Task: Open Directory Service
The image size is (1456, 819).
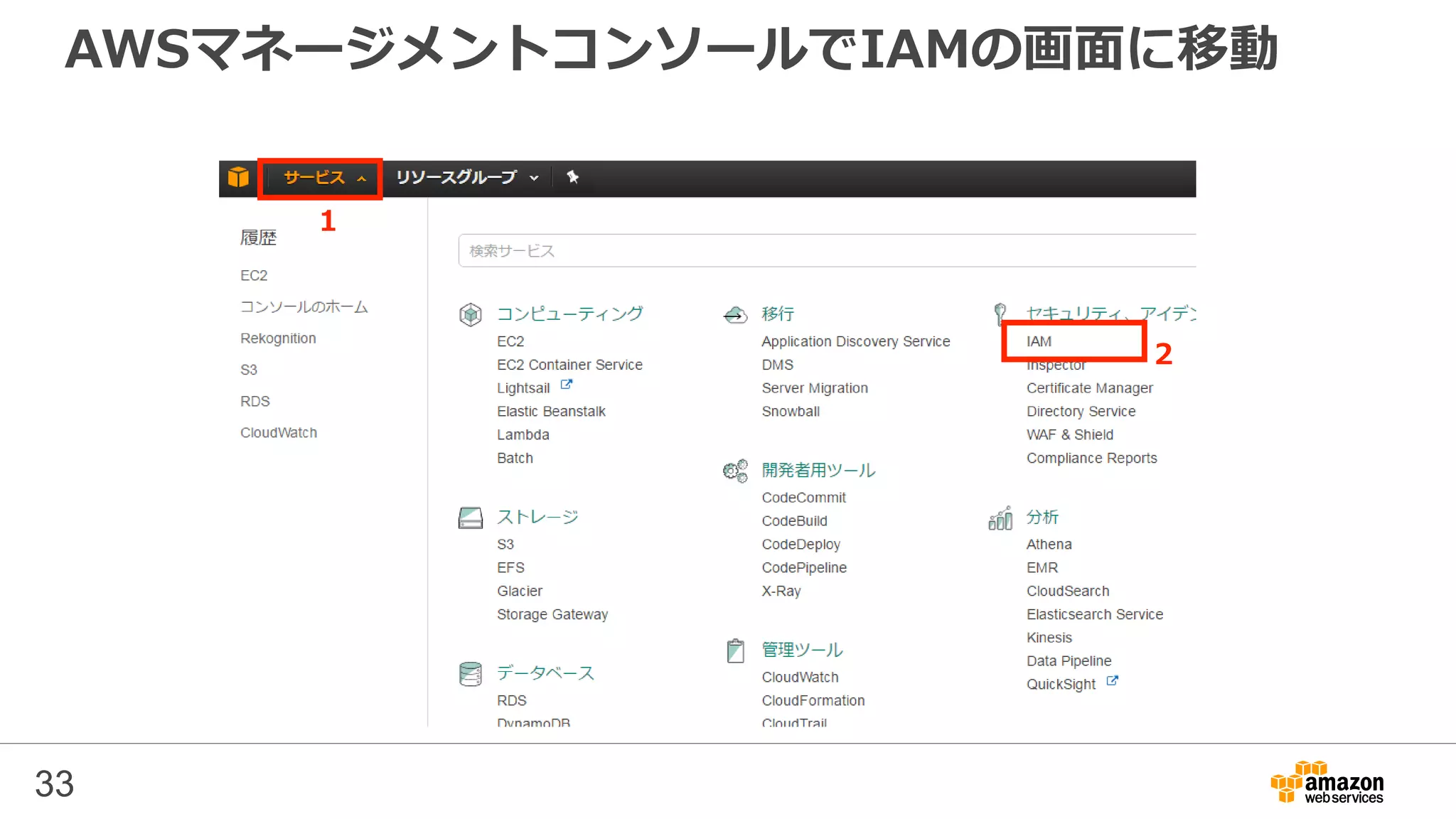Action: point(1081,412)
